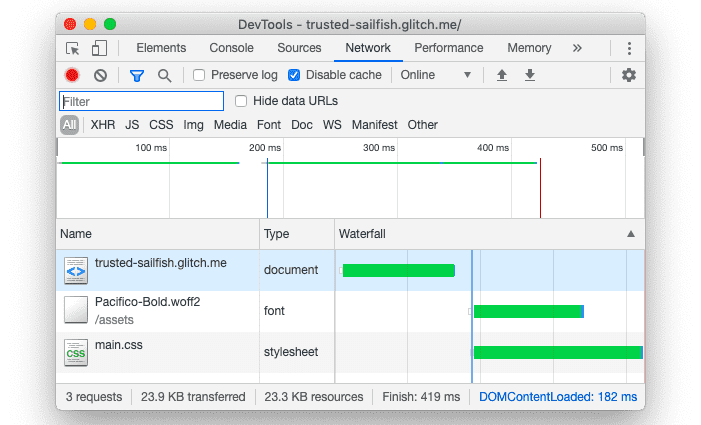Open the Sources tab
Screen dimensions: 701x425
[299, 48]
